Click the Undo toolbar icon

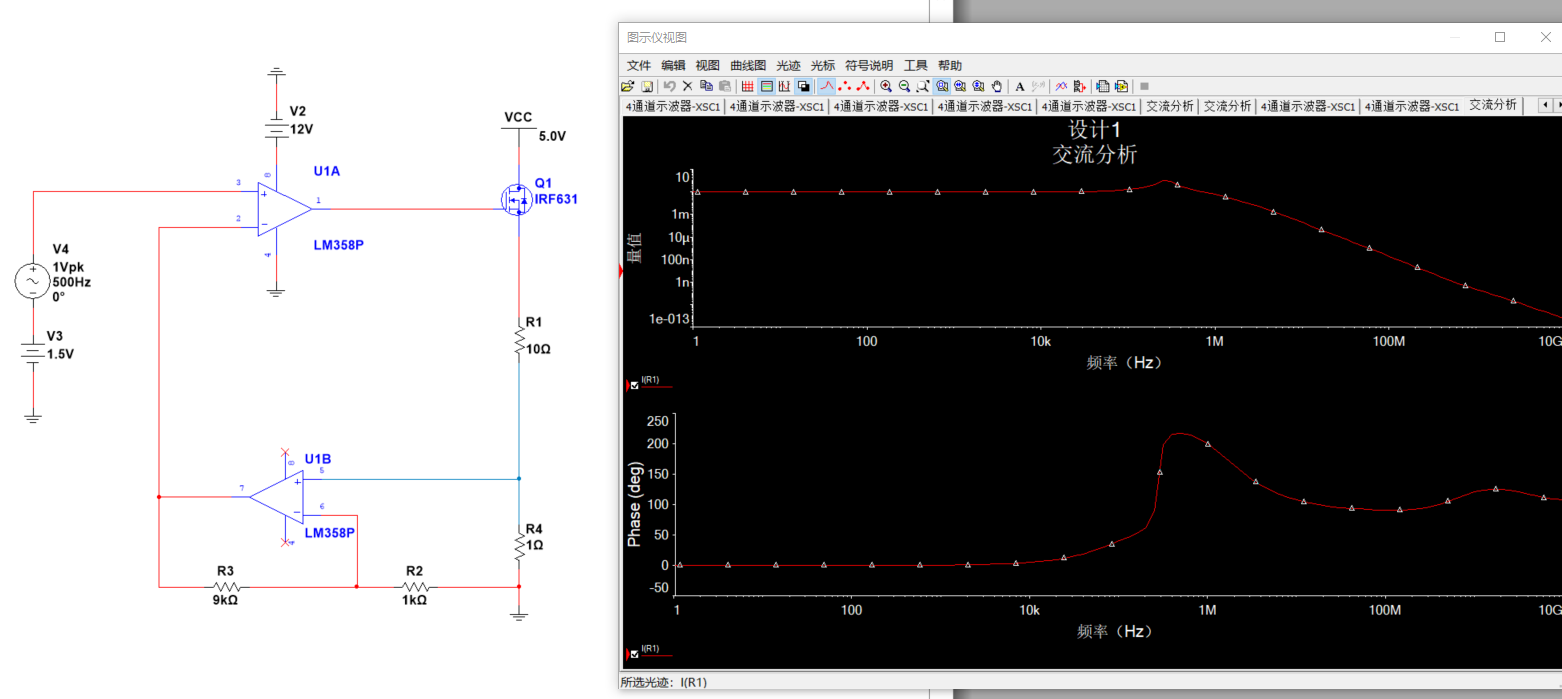coord(670,86)
